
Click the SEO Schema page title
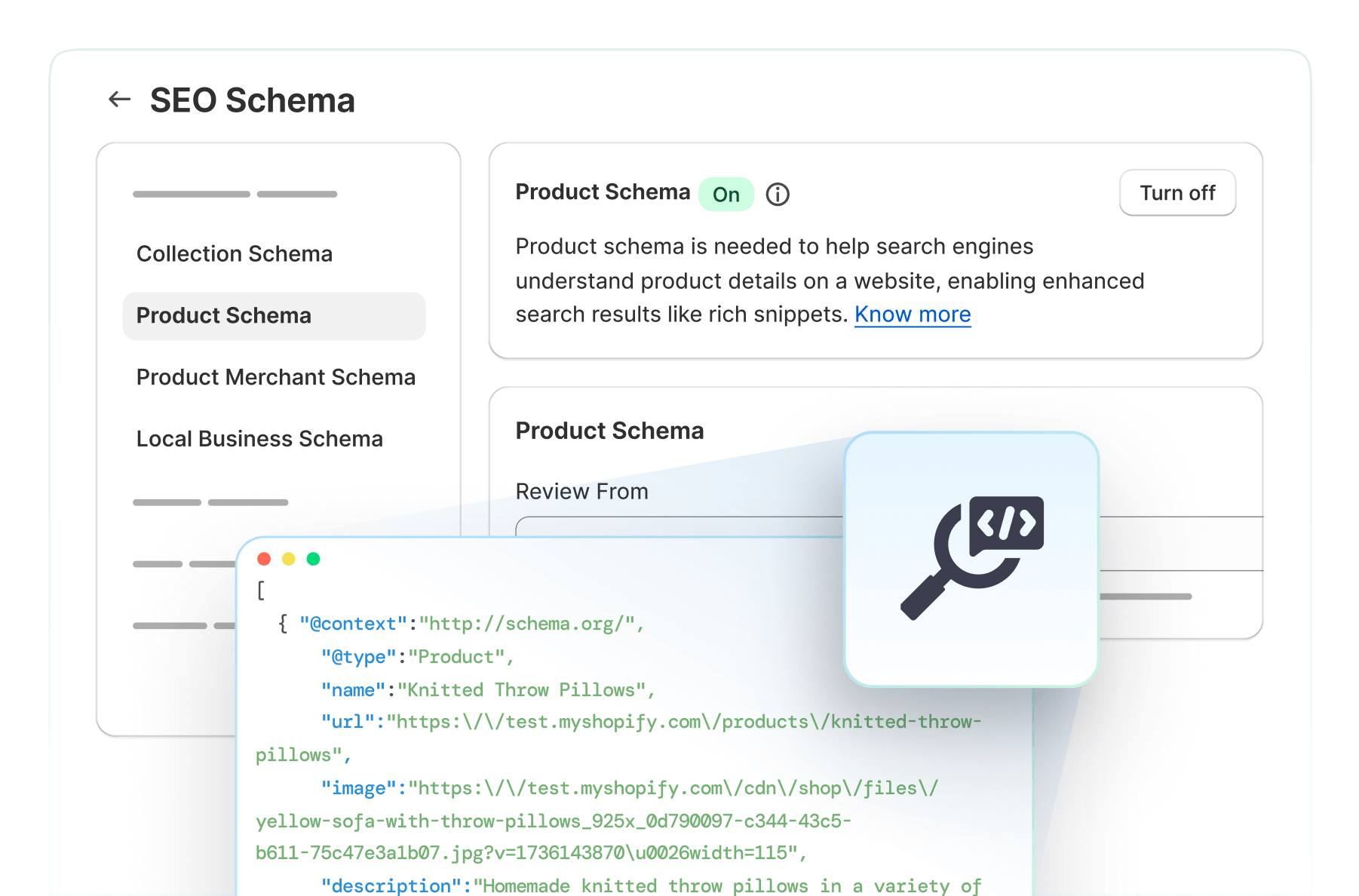[x=253, y=100]
